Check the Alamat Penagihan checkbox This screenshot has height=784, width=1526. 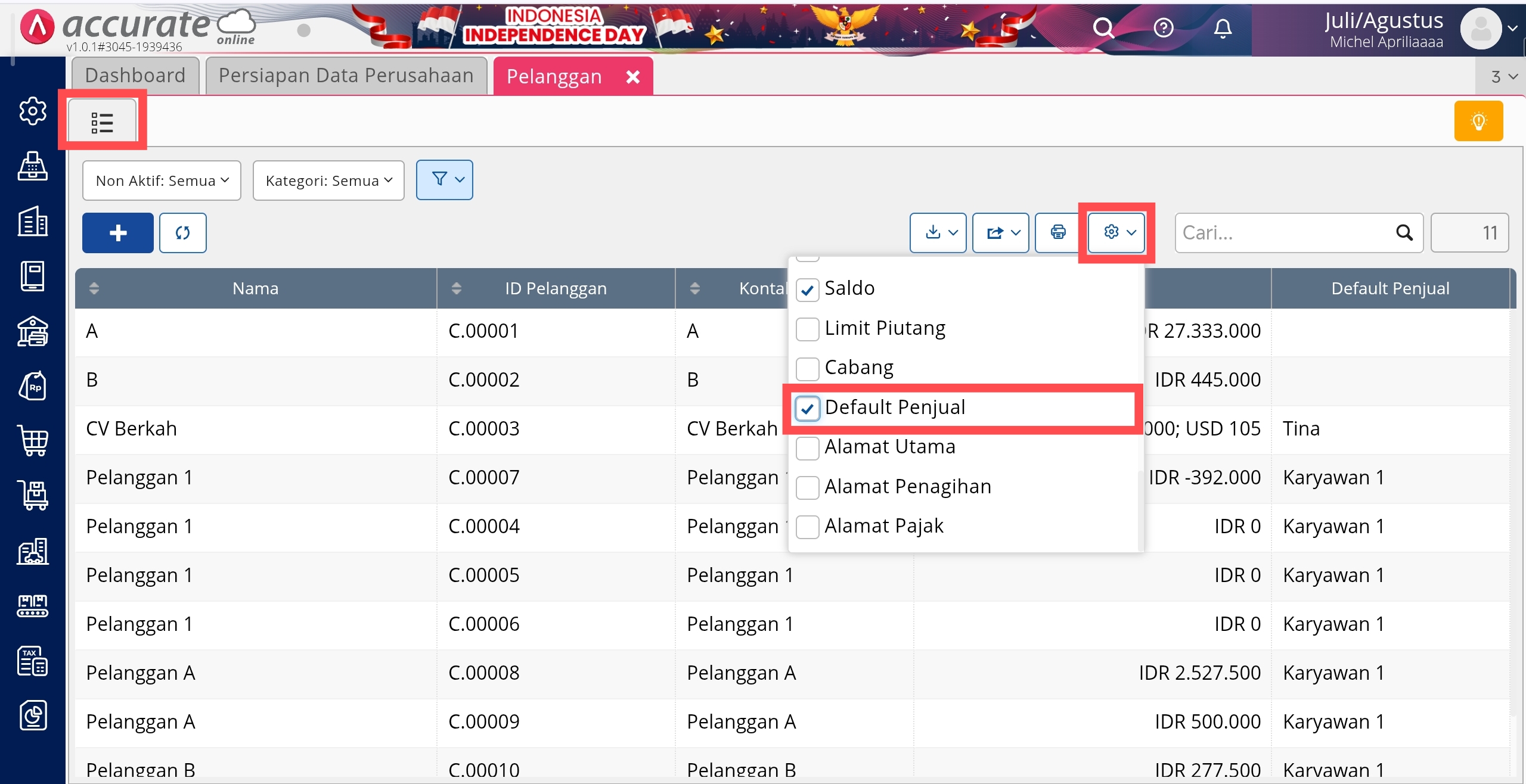[x=808, y=488]
